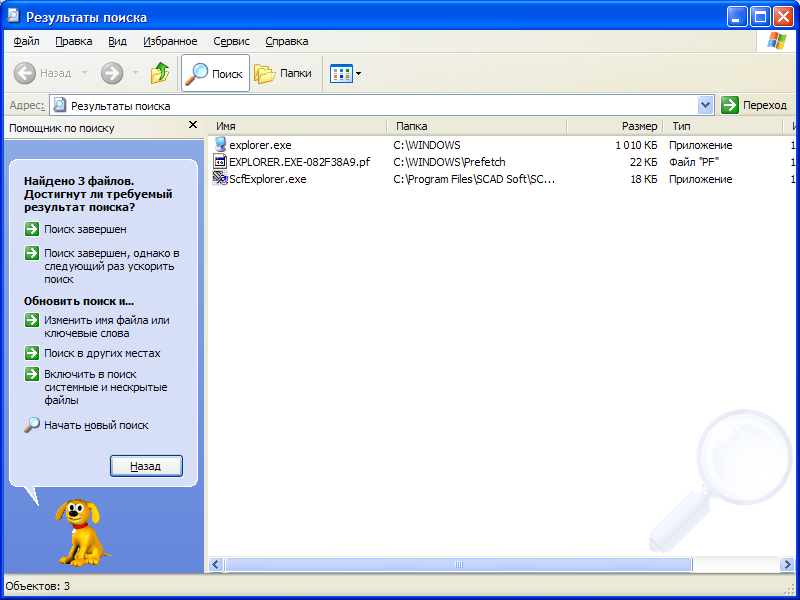Click arrow icon beside Включить в поиск
Viewport: 800px width, 600px height.
pyautogui.click(x=32, y=374)
